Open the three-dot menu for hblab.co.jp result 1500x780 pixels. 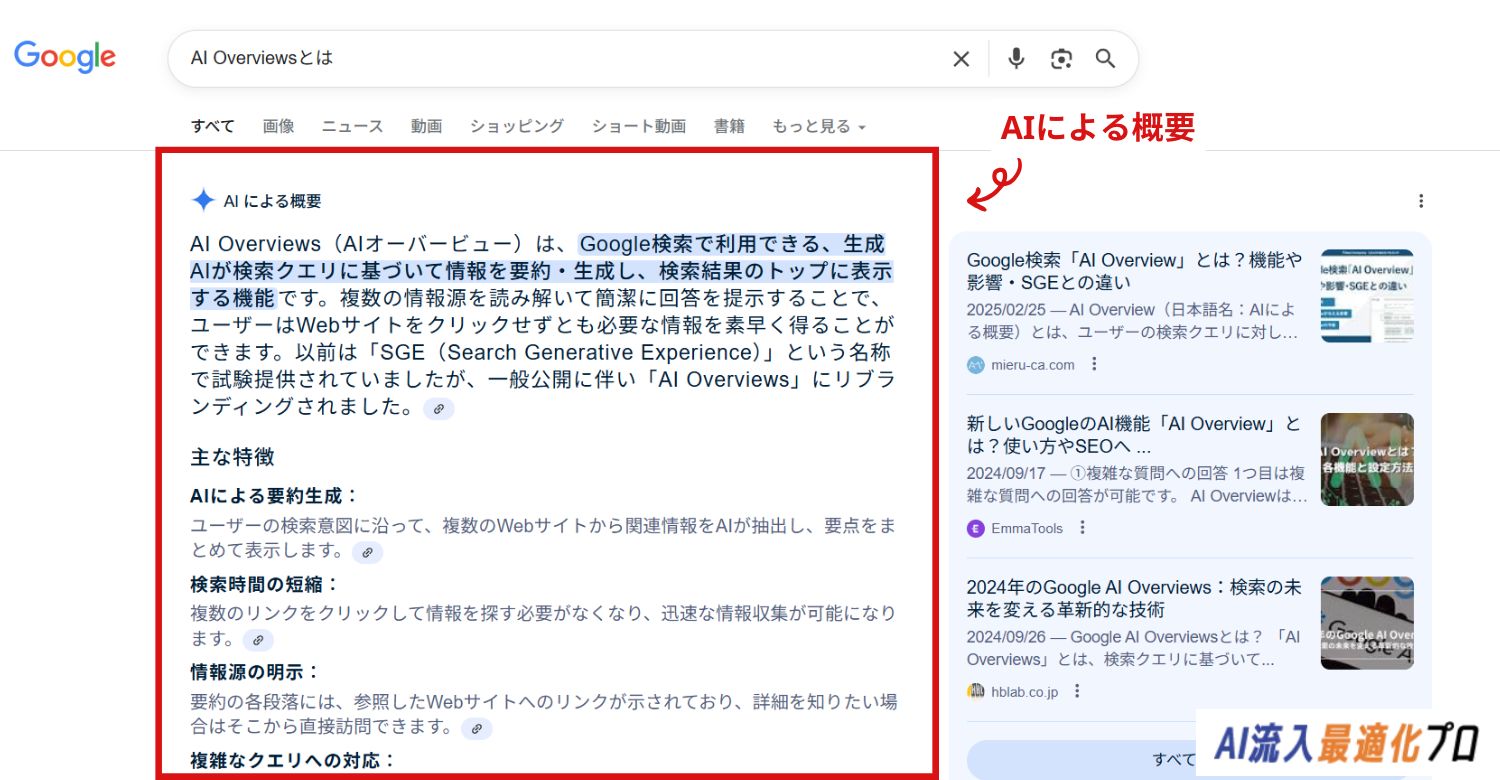(1077, 691)
